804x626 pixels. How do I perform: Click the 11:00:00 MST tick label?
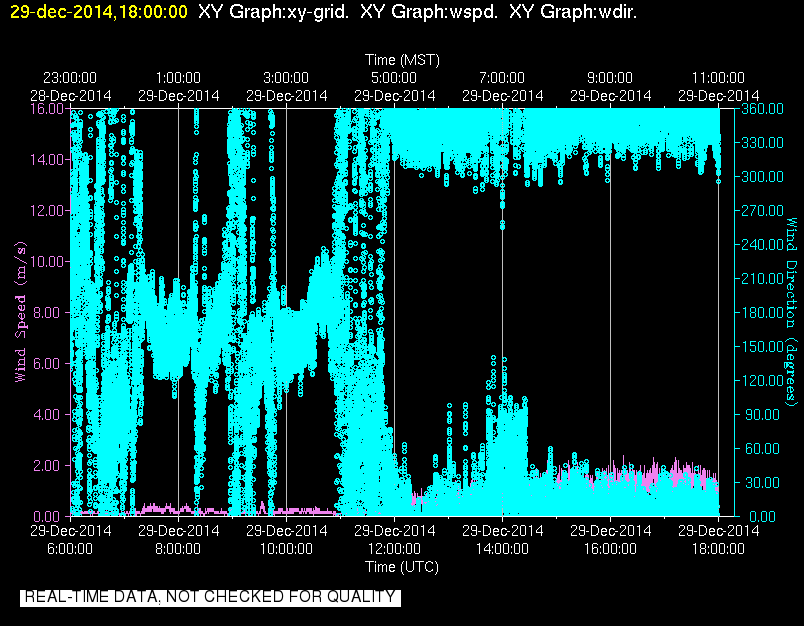pos(718,78)
